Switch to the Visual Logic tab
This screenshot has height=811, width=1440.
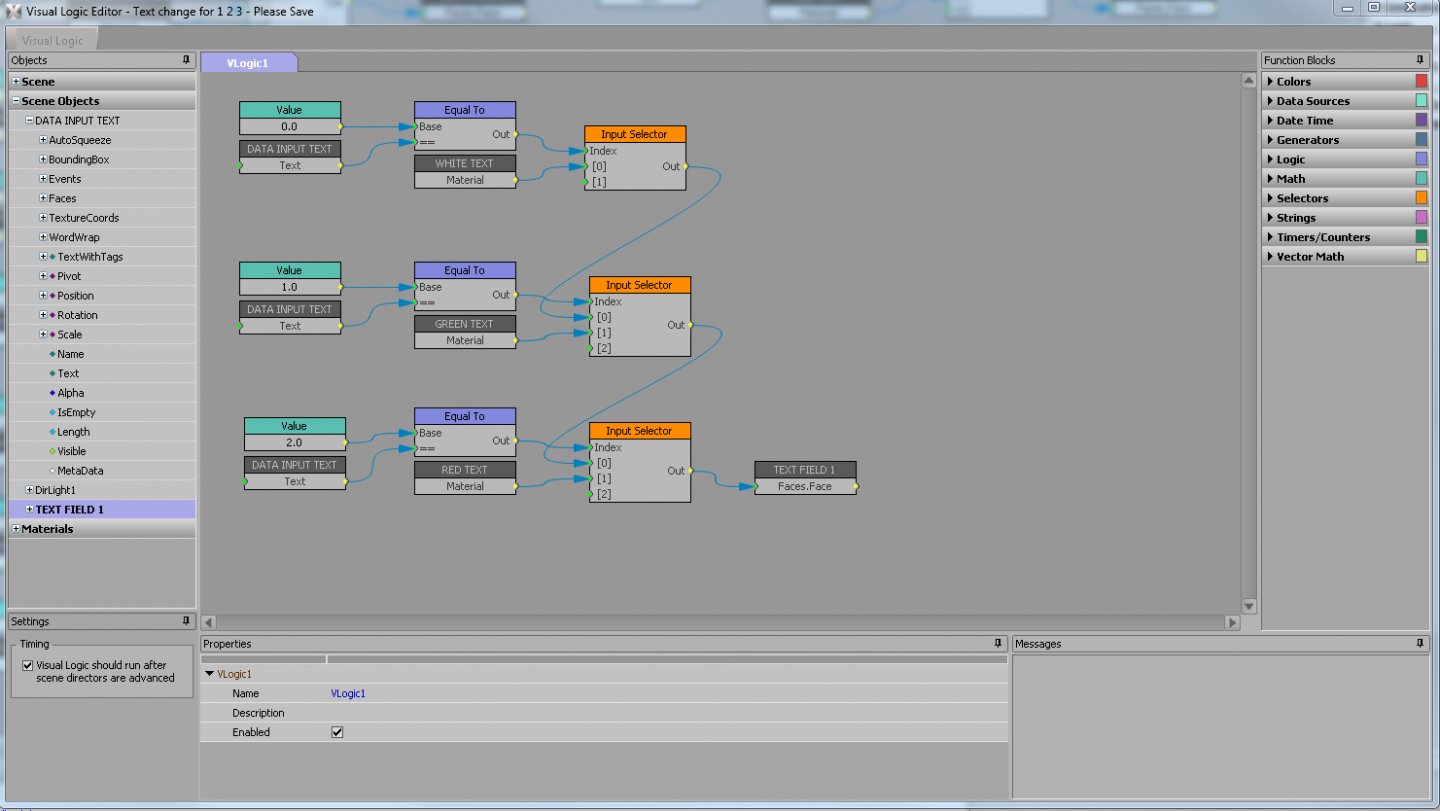pyautogui.click(x=53, y=40)
